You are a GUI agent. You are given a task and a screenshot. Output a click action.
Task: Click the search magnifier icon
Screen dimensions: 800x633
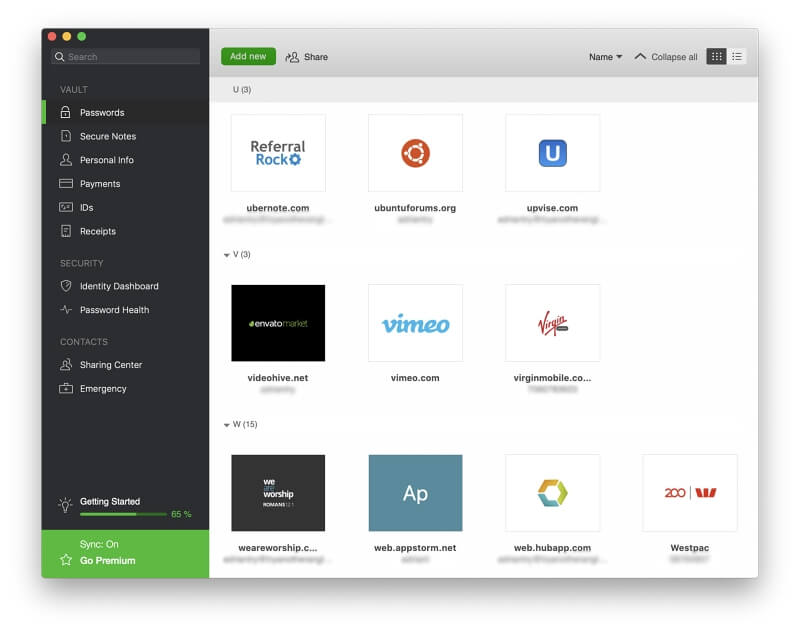[x=59, y=57]
